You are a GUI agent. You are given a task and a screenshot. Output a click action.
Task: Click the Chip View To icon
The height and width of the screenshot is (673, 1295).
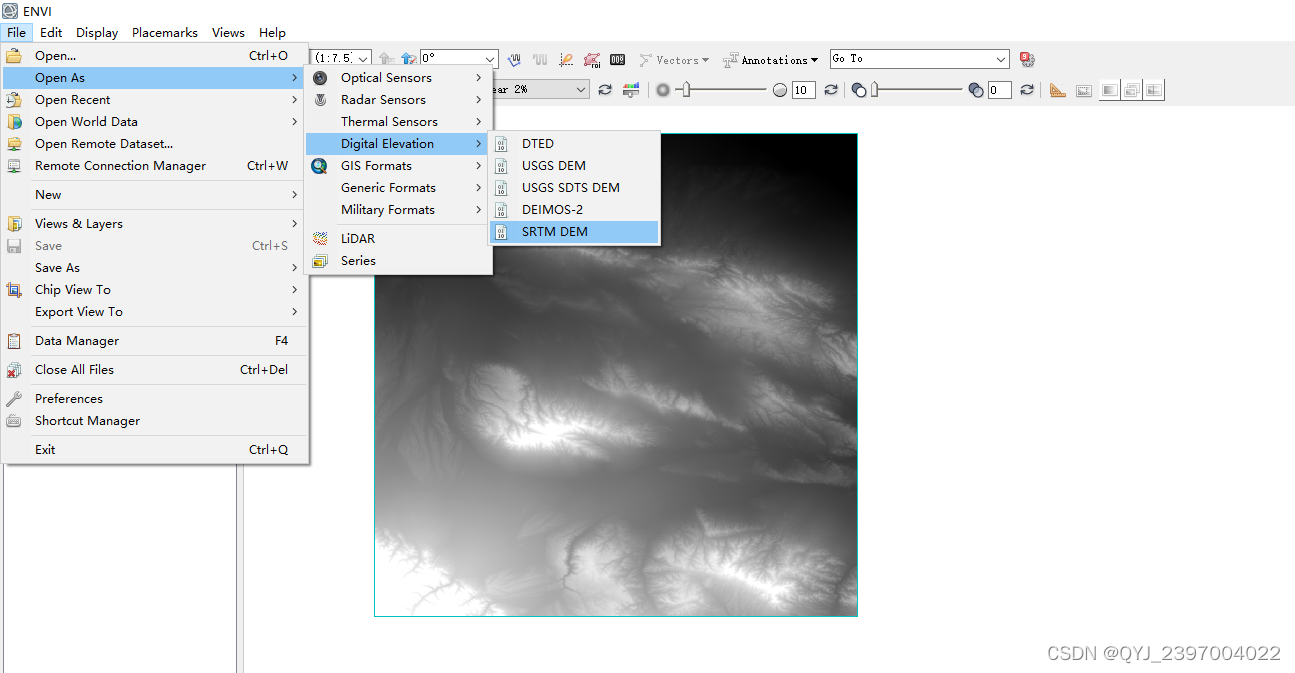click(14, 290)
